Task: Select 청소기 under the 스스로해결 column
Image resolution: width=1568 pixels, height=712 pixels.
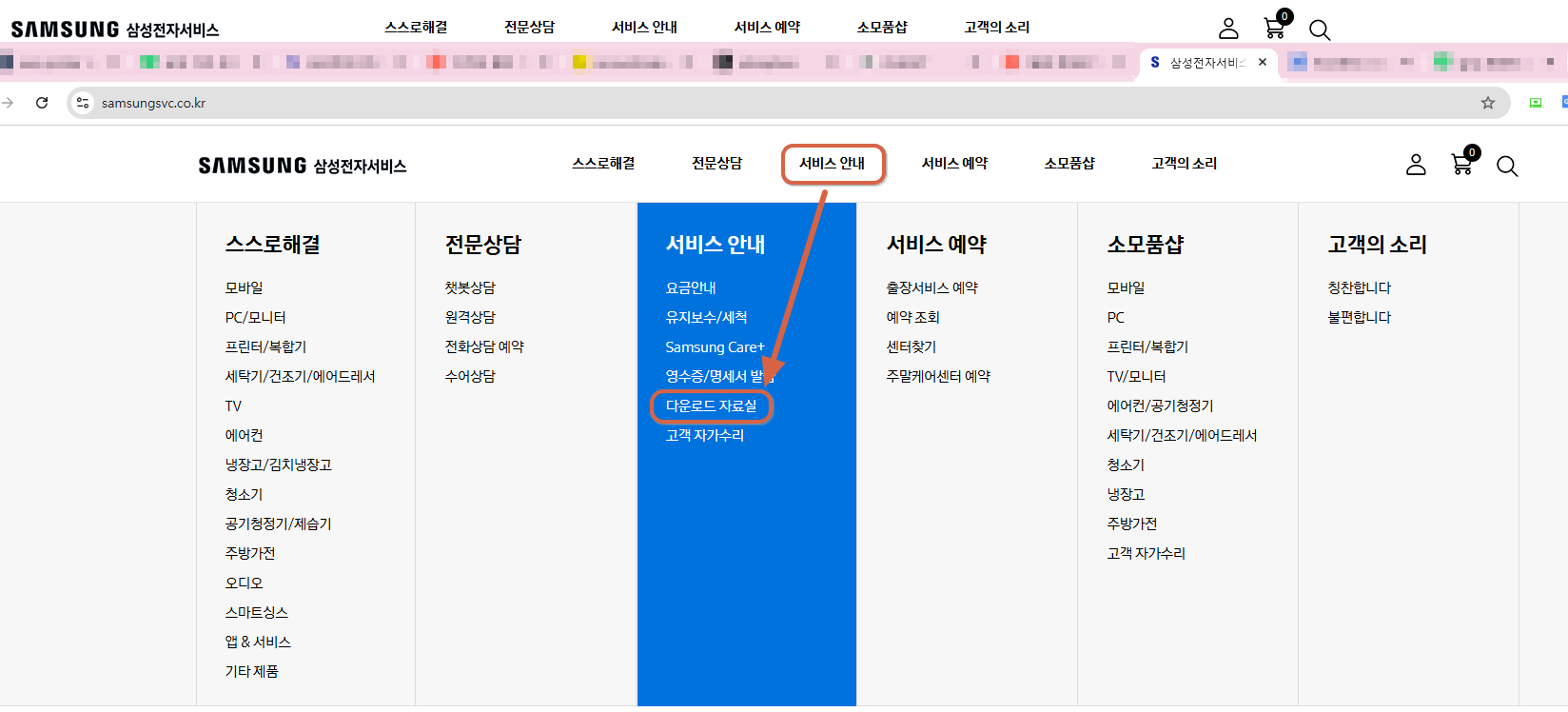Action: click(244, 494)
